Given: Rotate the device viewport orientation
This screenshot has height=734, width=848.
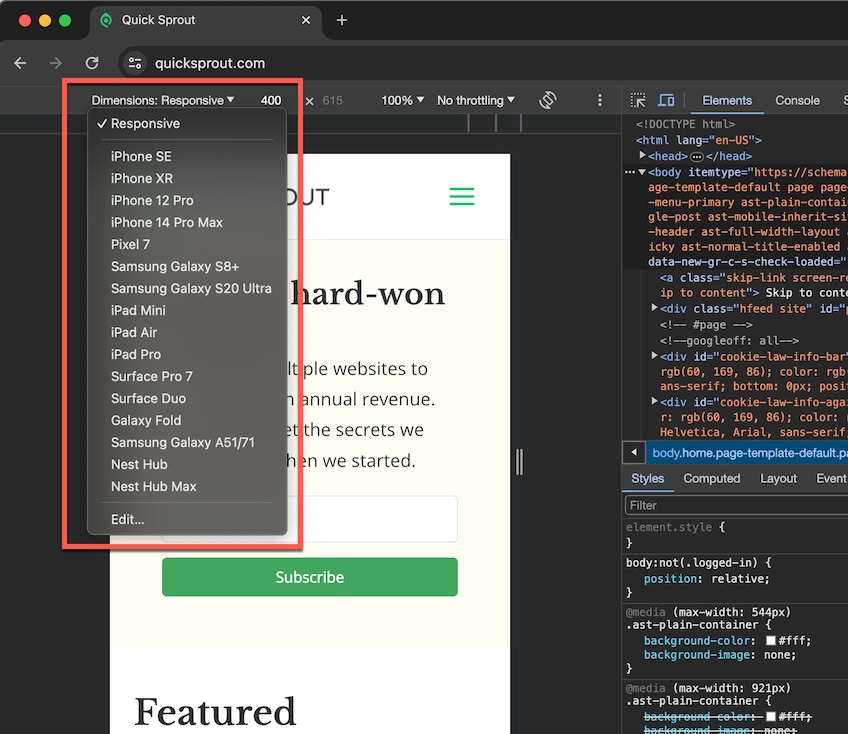Looking at the screenshot, I should coord(548,100).
